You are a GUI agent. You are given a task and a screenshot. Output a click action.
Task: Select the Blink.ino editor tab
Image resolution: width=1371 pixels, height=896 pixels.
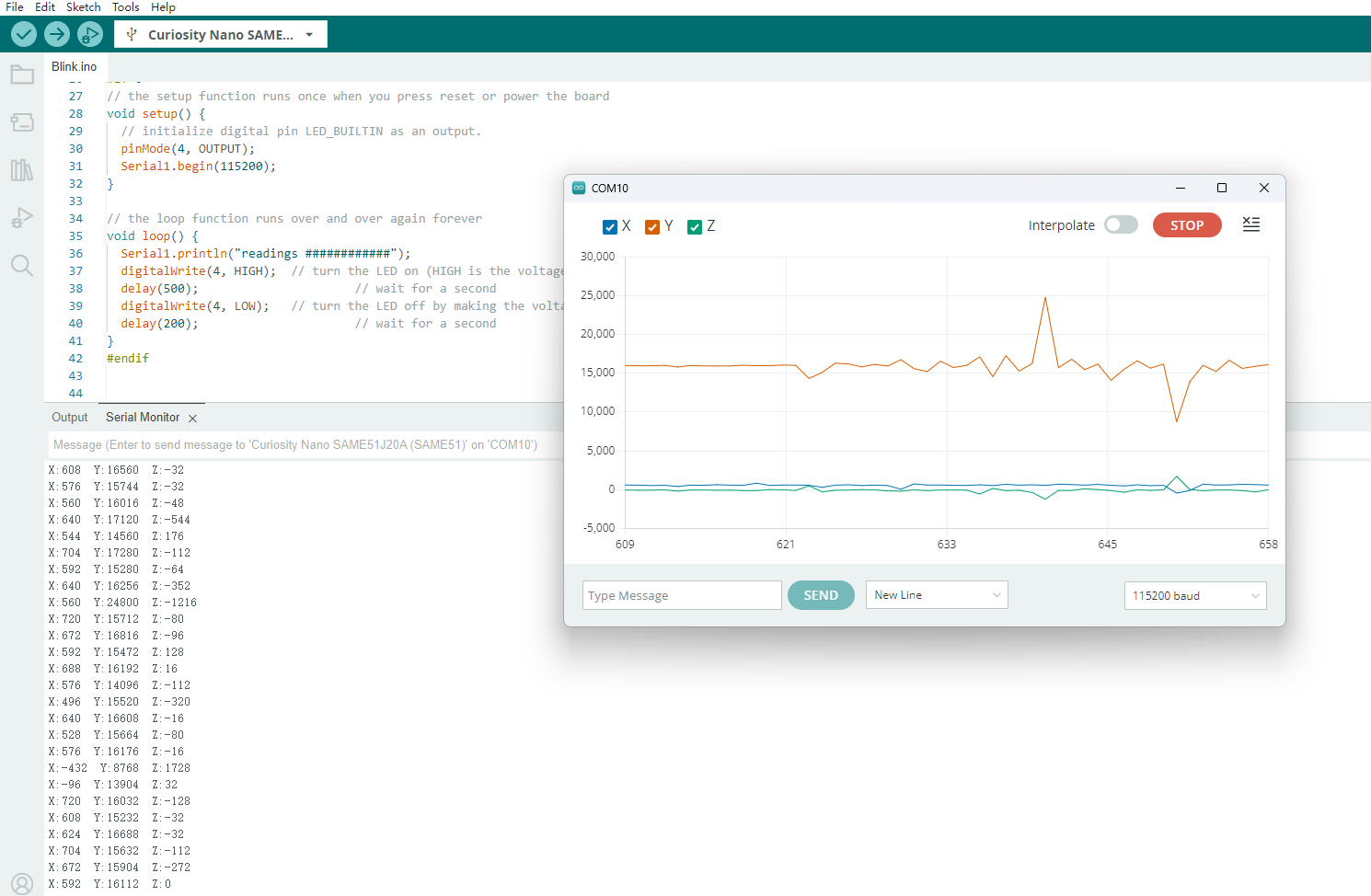(x=75, y=67)
